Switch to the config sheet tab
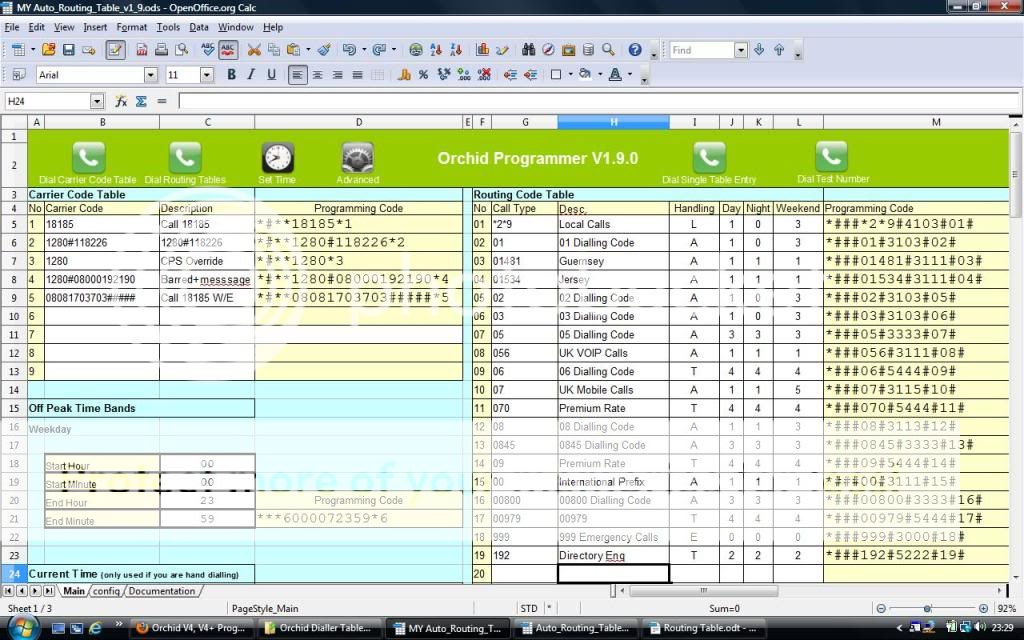Viewport: 1024px width, 640px height. tap(106, 591)
